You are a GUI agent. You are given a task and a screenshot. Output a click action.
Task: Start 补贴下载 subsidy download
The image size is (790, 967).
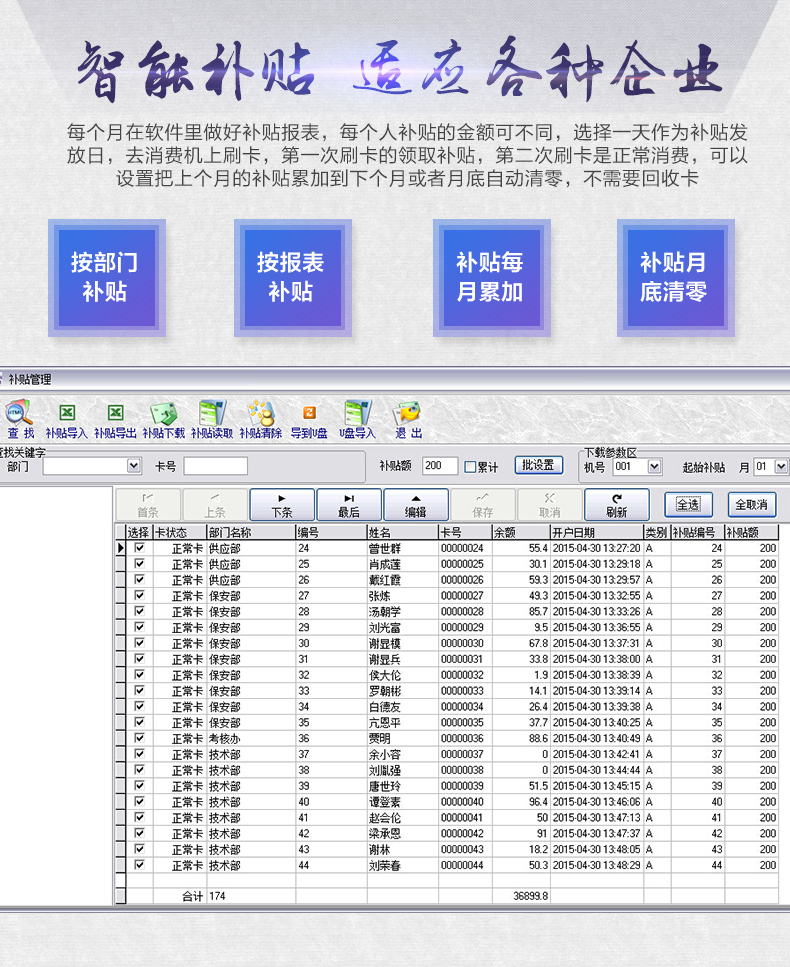[163, 419]
